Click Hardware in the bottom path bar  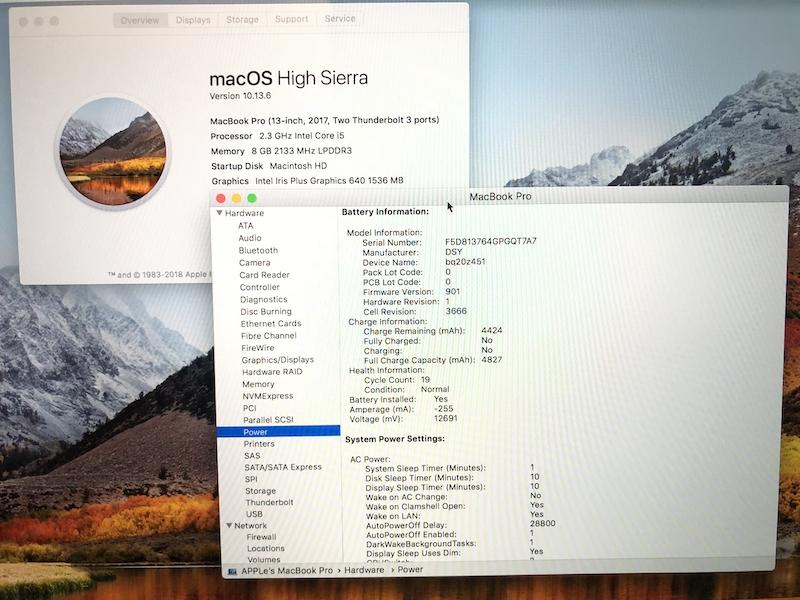pyautogui.click(x=364, y=570)
